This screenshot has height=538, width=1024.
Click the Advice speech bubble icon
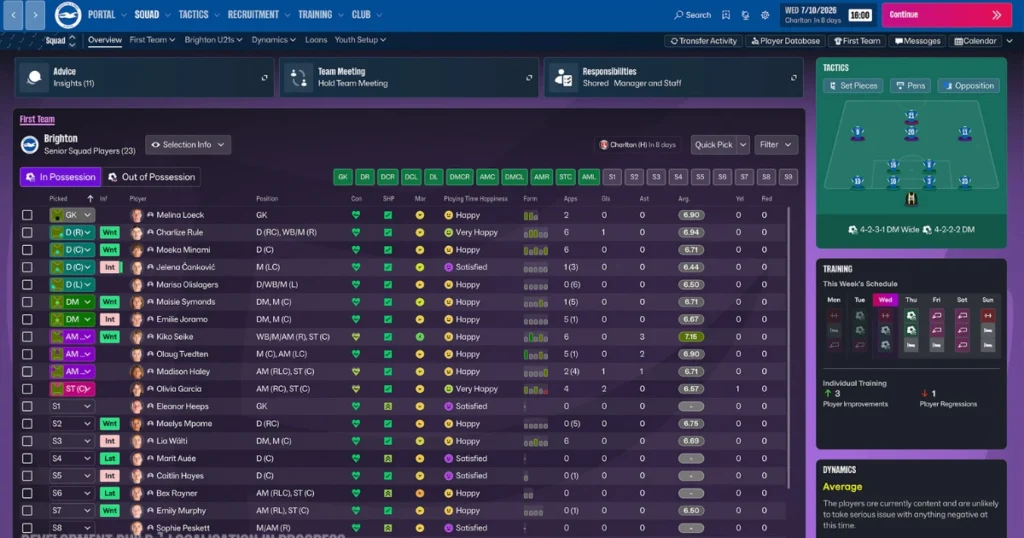(34, 78)
